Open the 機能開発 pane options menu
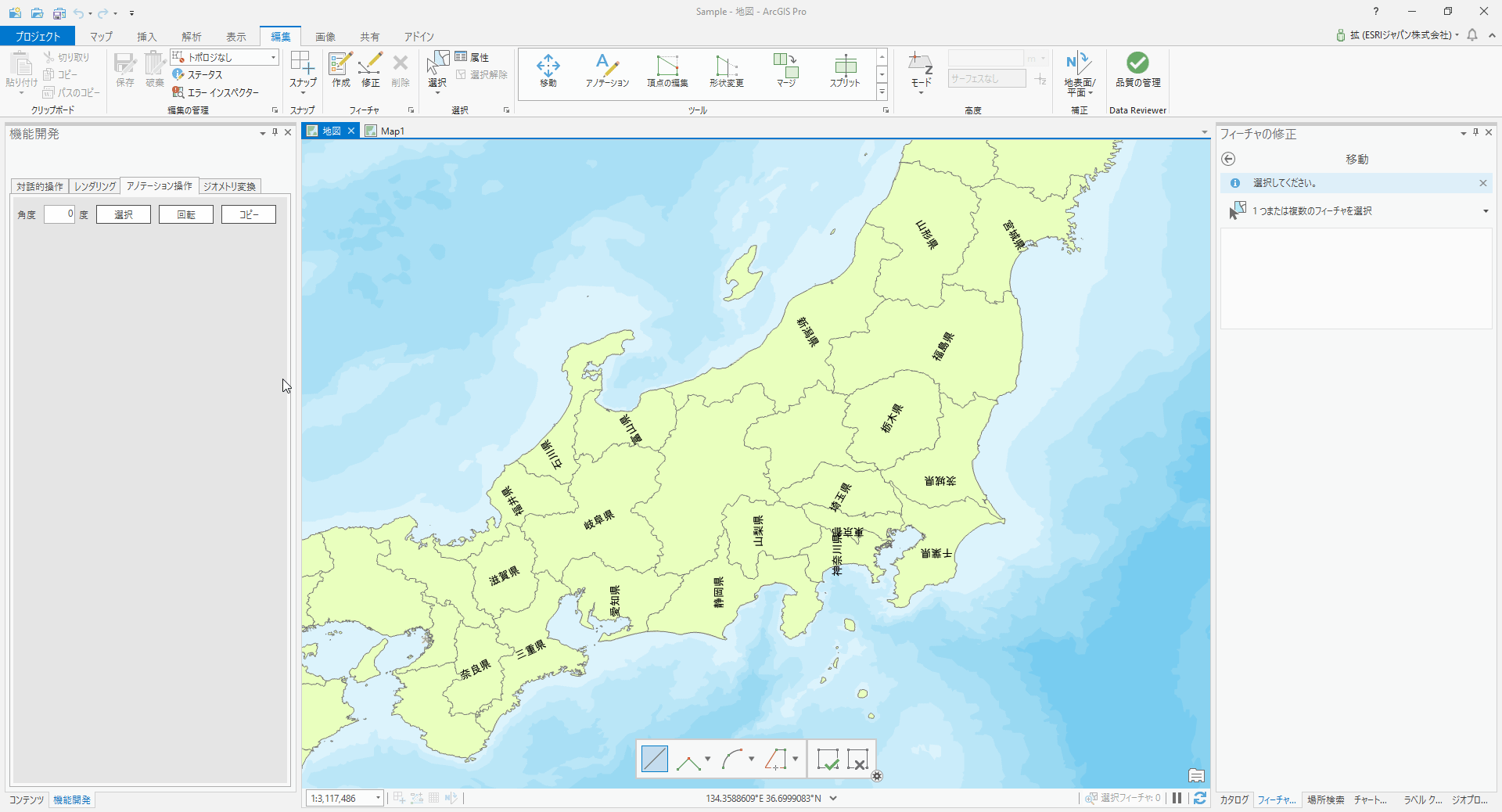Image resolution: width=1502 pixels, height=812 pixels. coord(263,134)
